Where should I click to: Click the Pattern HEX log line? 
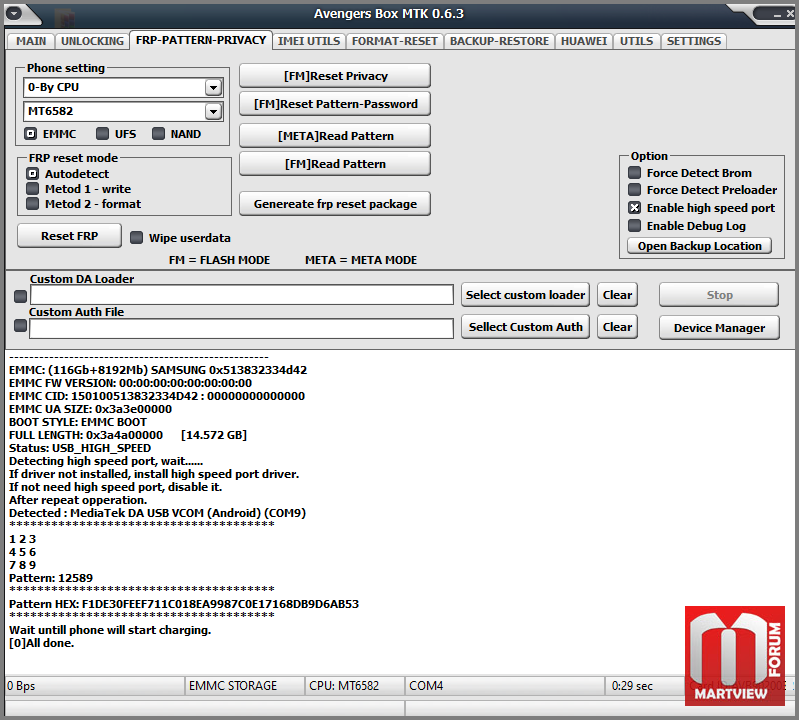coord(184,604)
